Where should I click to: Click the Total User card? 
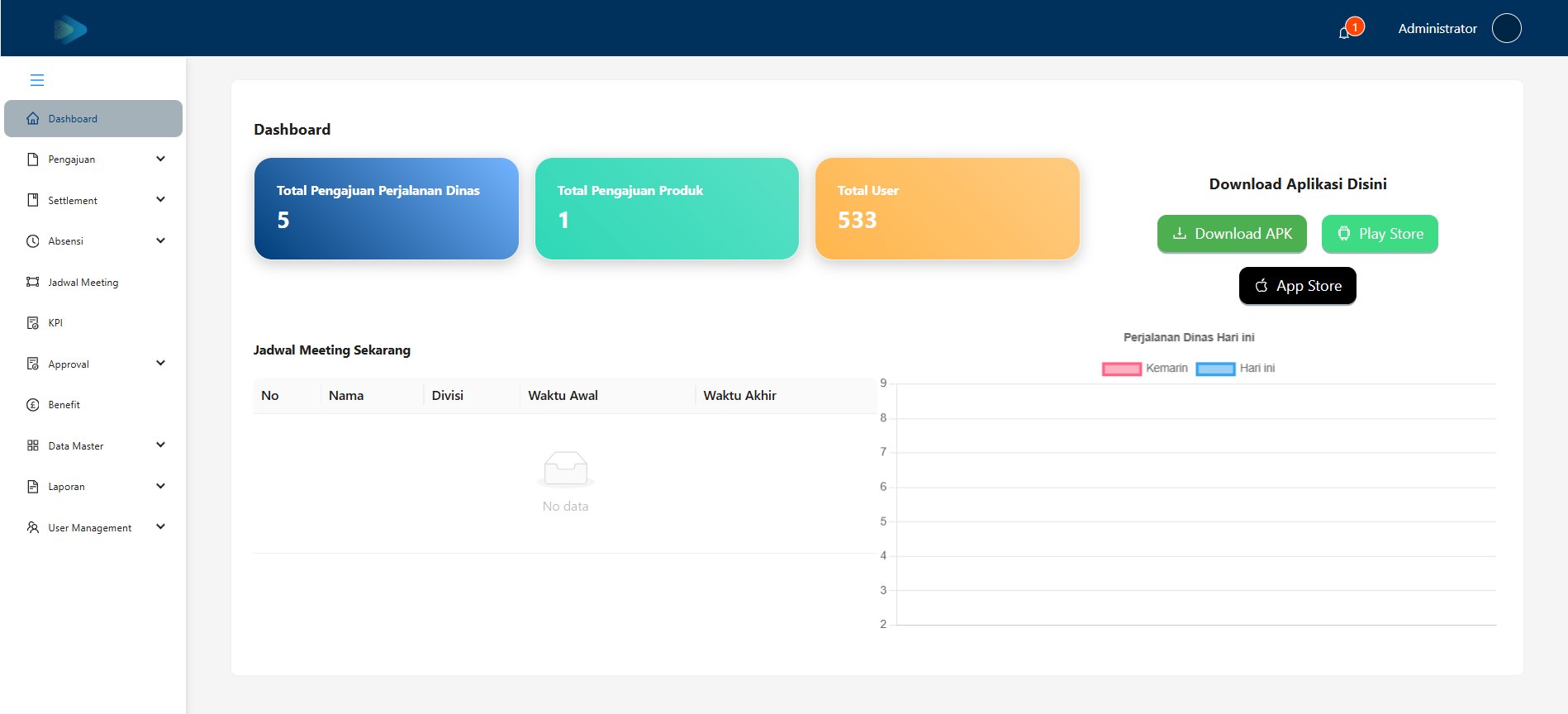(947, 208)
